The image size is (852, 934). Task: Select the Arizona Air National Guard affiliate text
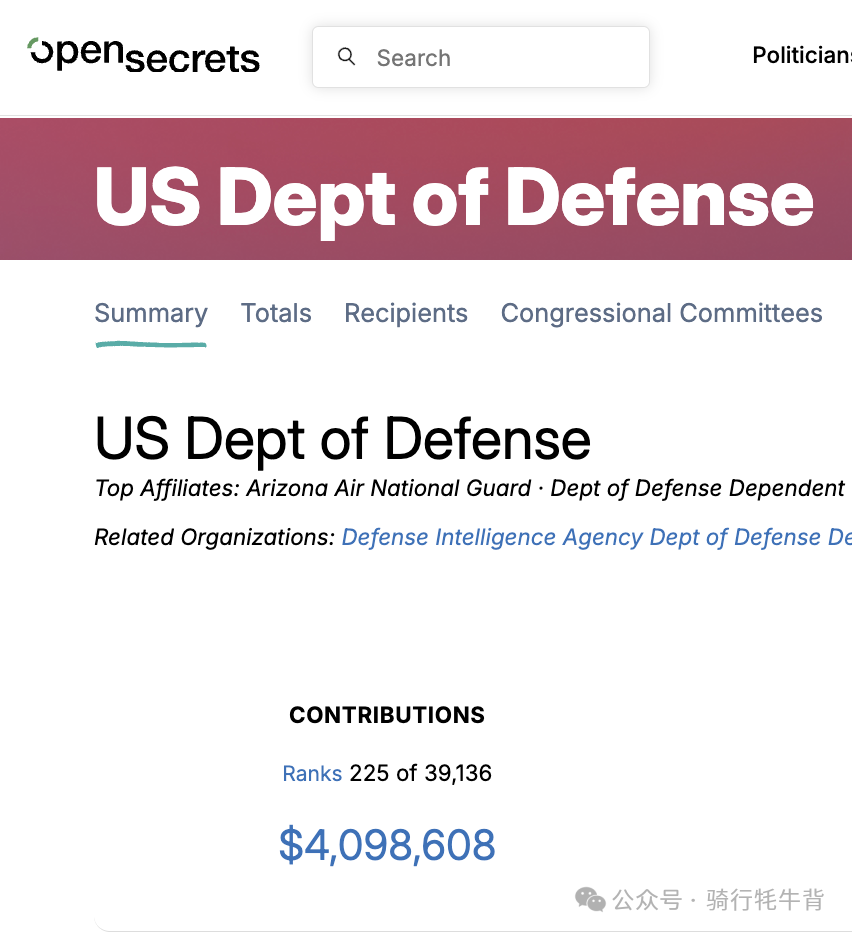coord(388,488)
